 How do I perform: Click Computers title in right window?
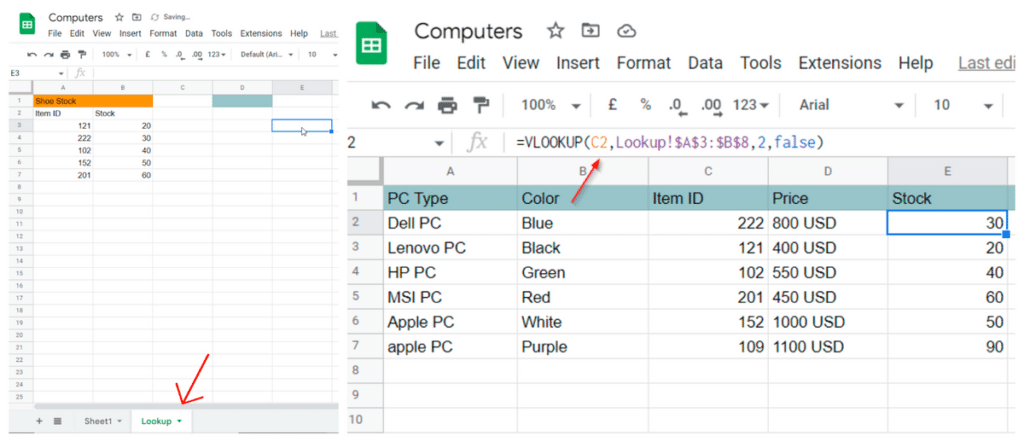(468, 31)
